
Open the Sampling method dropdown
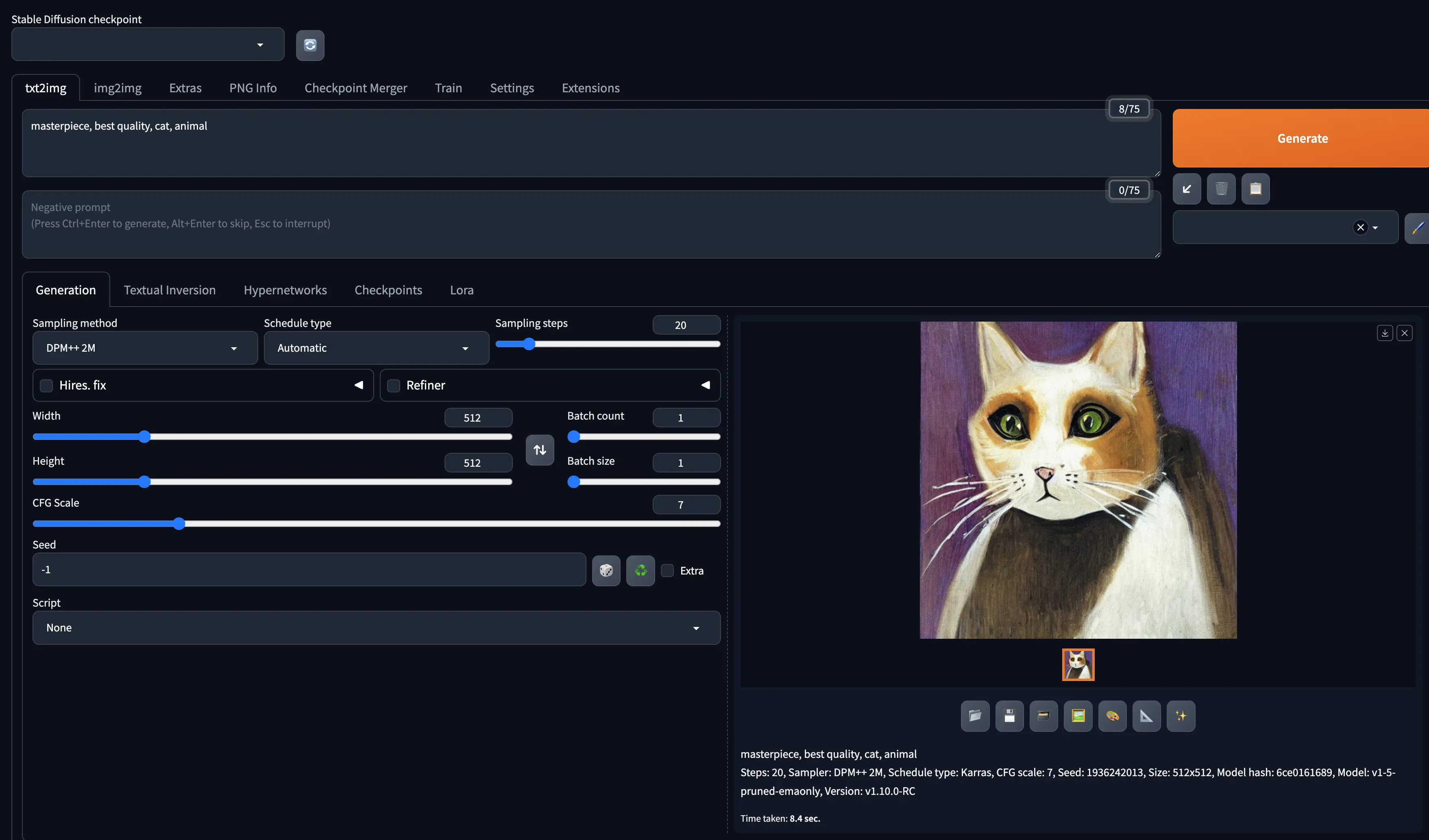(x=145, y=348)
